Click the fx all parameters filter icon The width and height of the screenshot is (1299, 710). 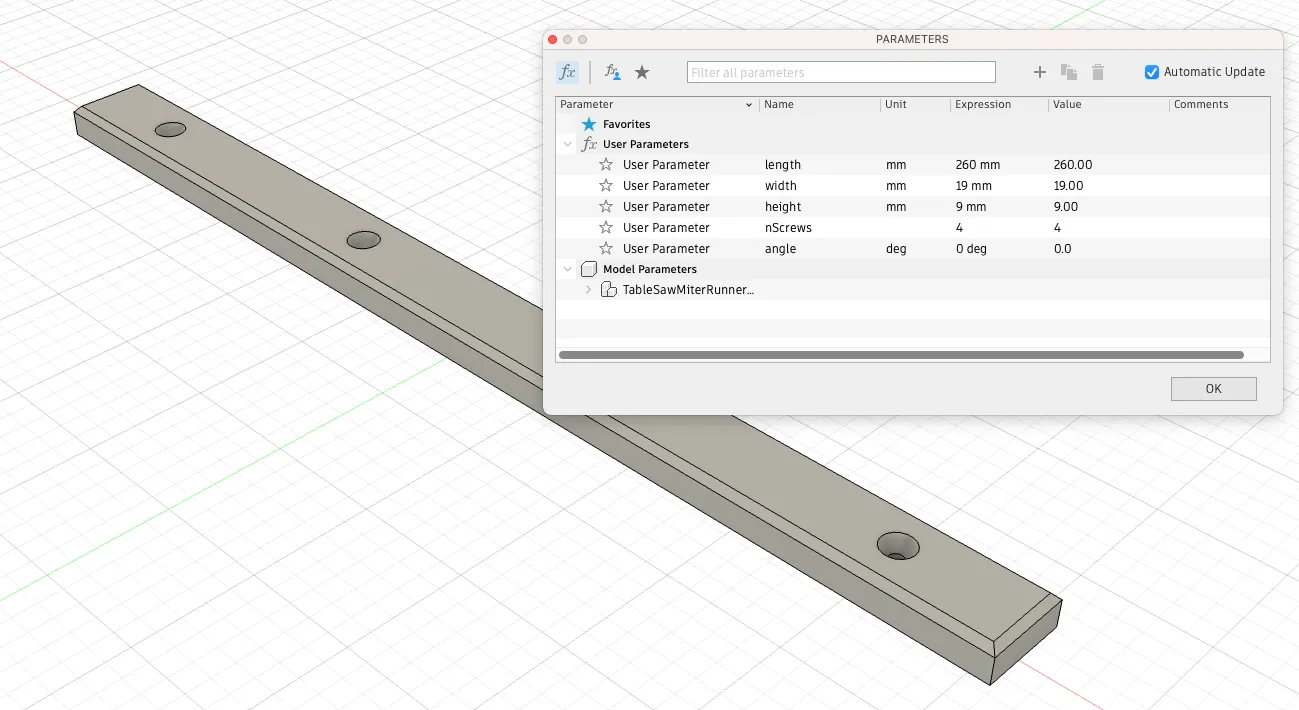567,72
